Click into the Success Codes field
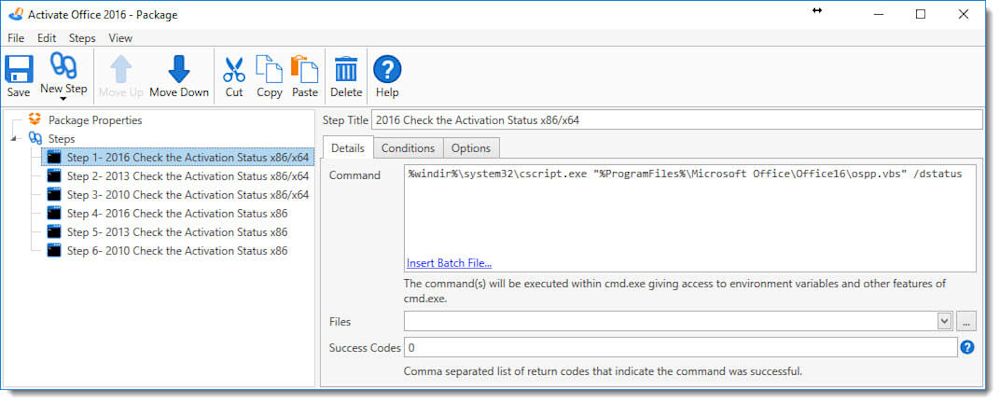 pos(680,348)
